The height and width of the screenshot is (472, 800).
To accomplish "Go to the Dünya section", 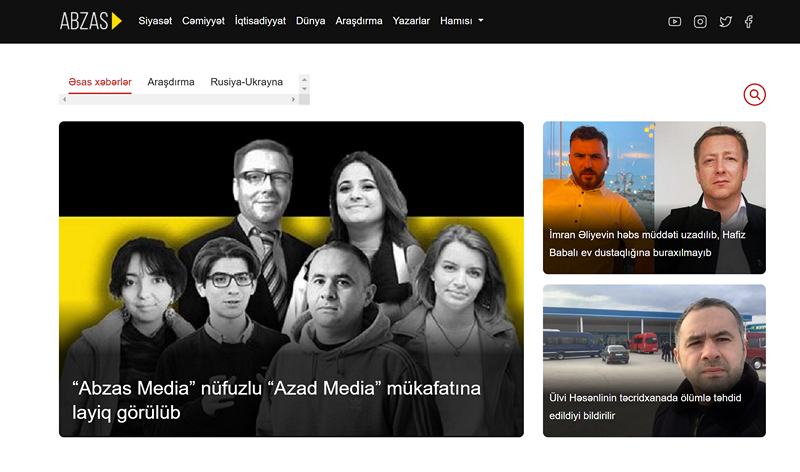I will 310,21.
